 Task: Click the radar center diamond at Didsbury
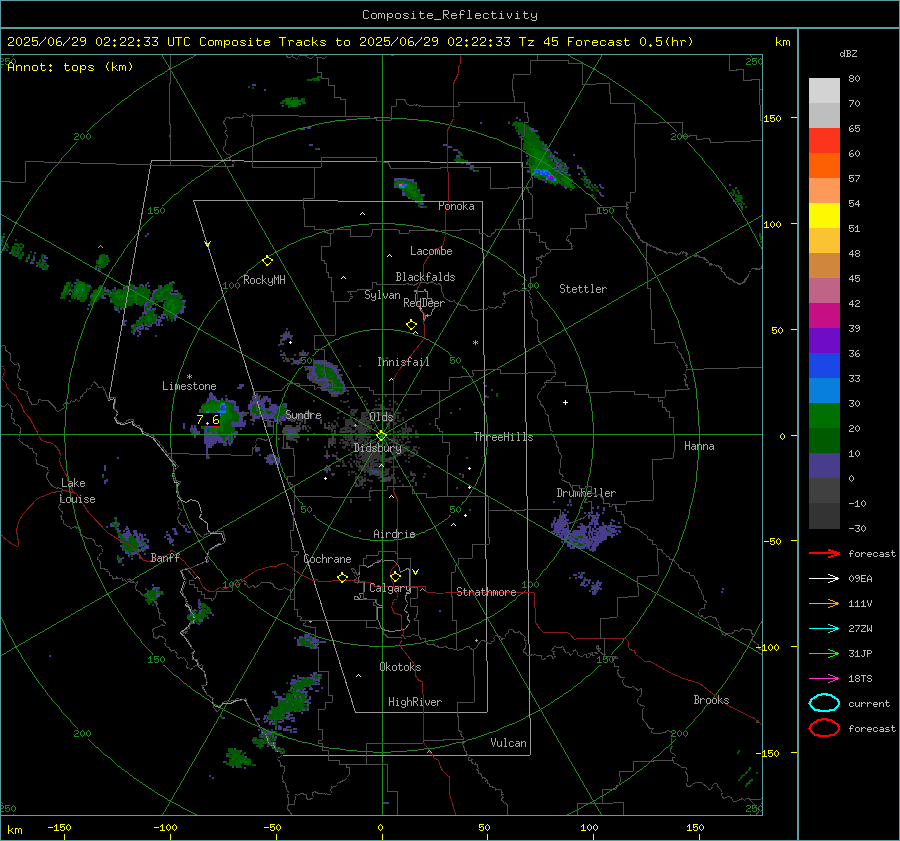click(381, 435)
